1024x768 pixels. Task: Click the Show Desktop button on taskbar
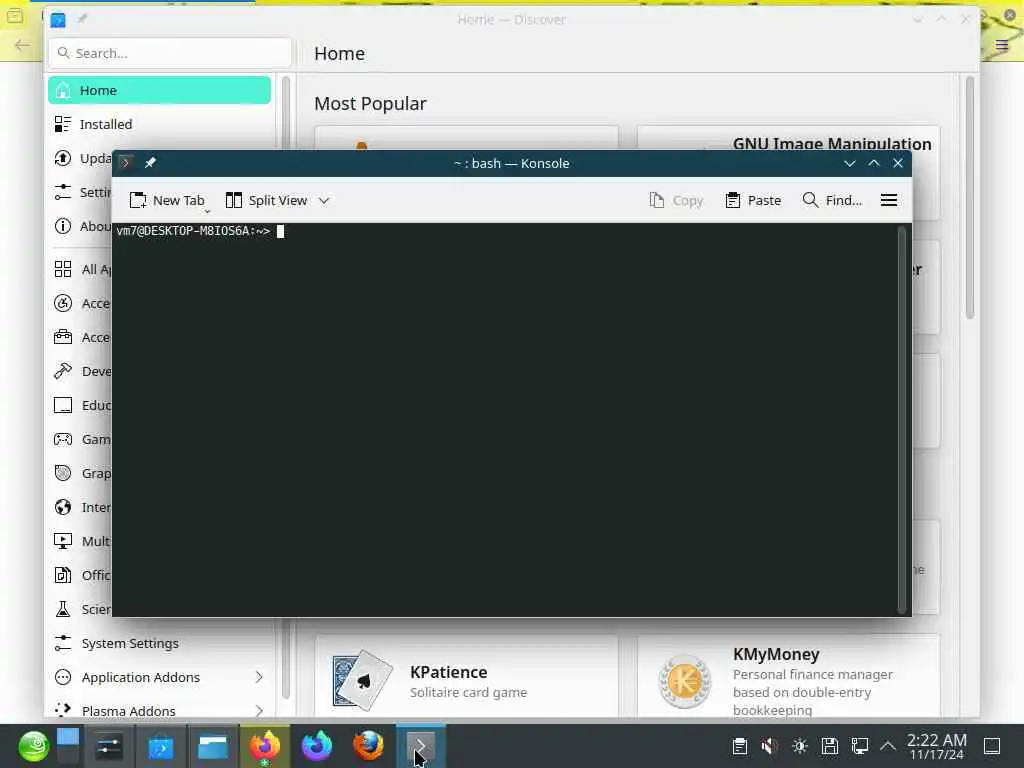point(992,746)
